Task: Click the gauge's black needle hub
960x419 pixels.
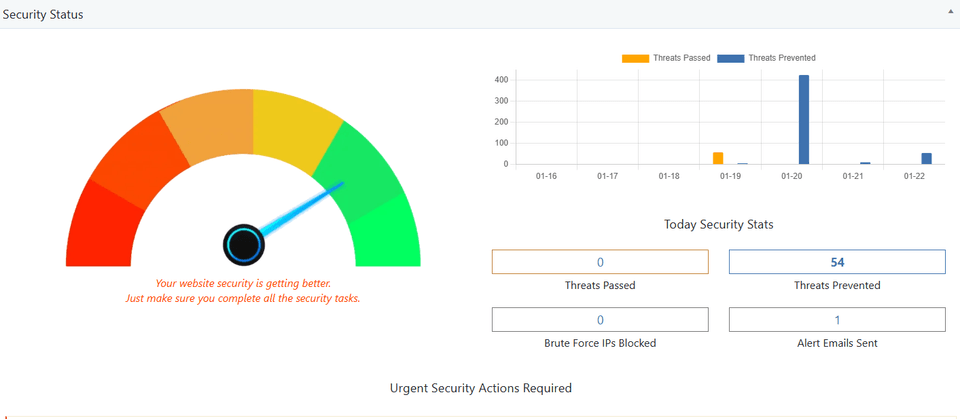Action: pos(243,244)
